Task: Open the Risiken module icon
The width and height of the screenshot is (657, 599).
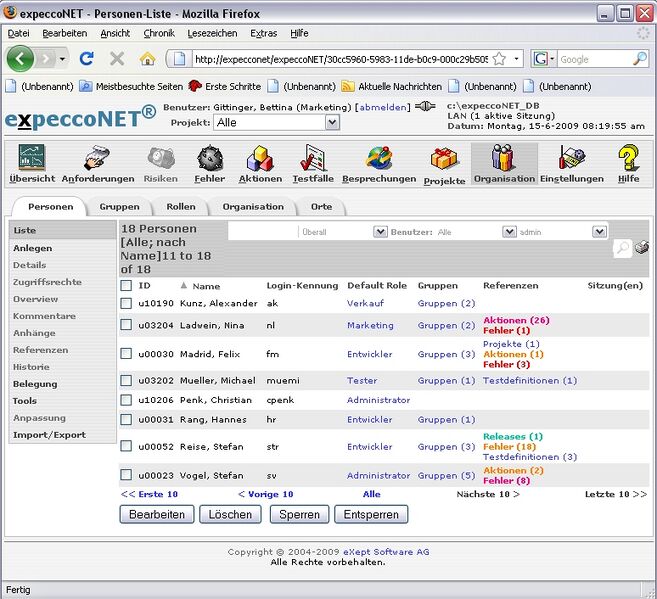Action: (x=161, y=158)
